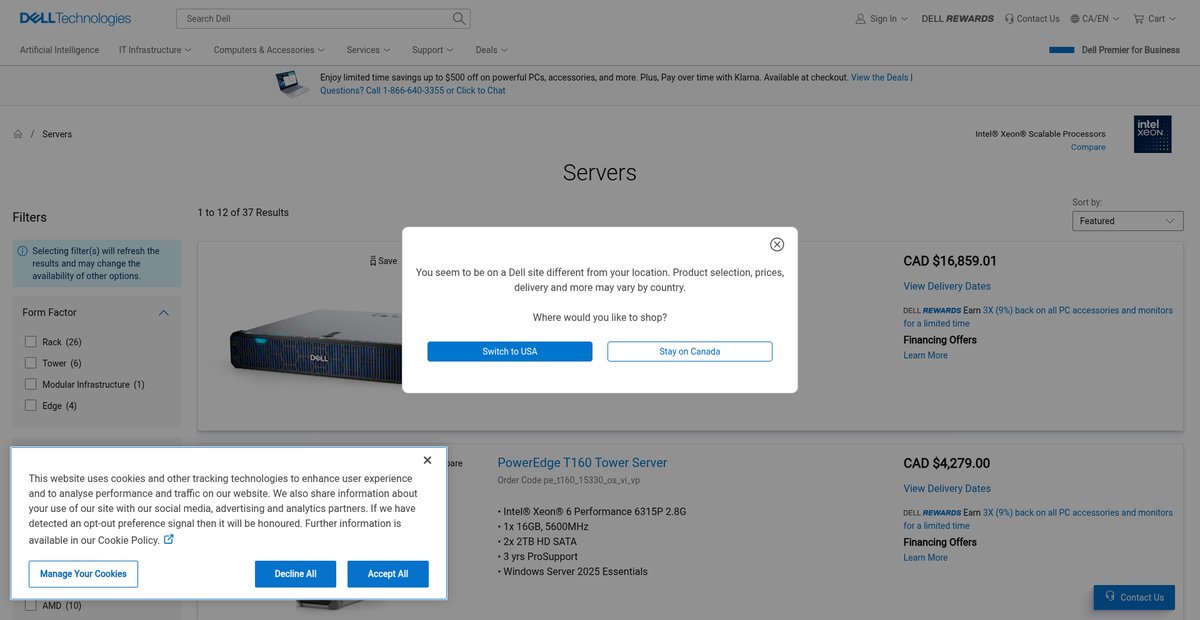Click the laptop promo image in banner
Screen dimensions: 1200x620
[x=293, y=83]
